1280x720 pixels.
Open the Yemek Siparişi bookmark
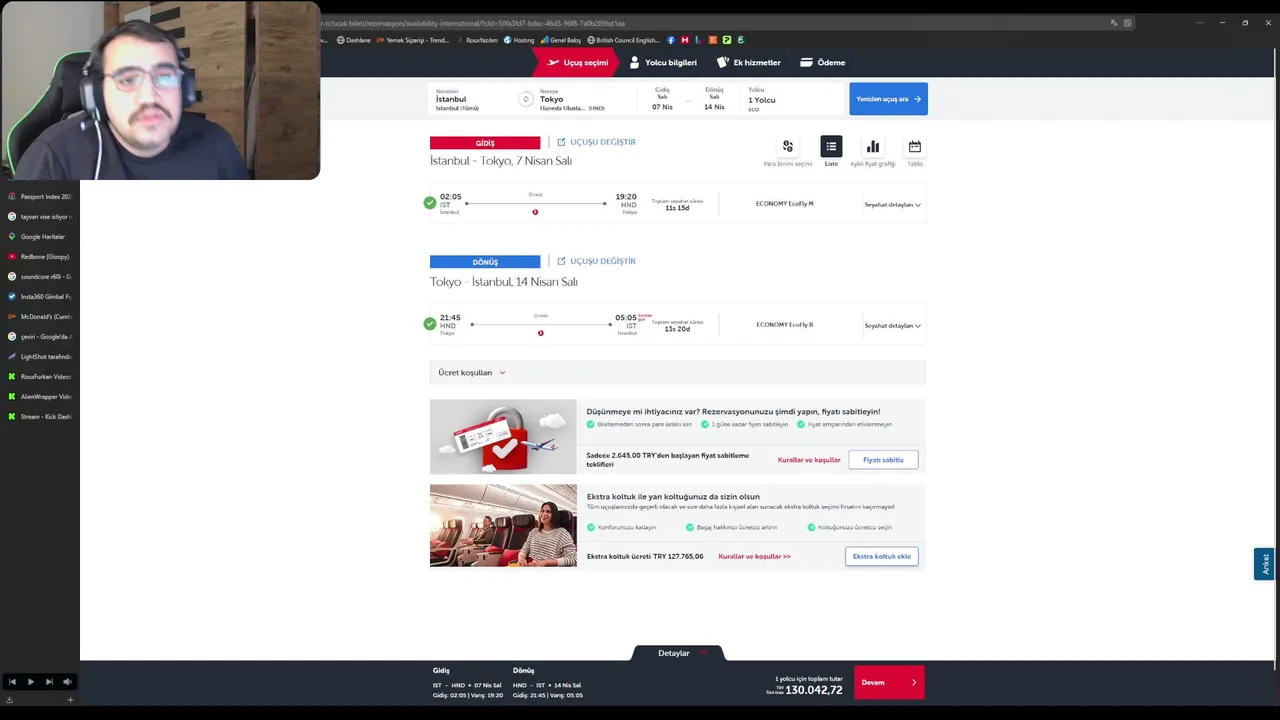coord(413,40)
